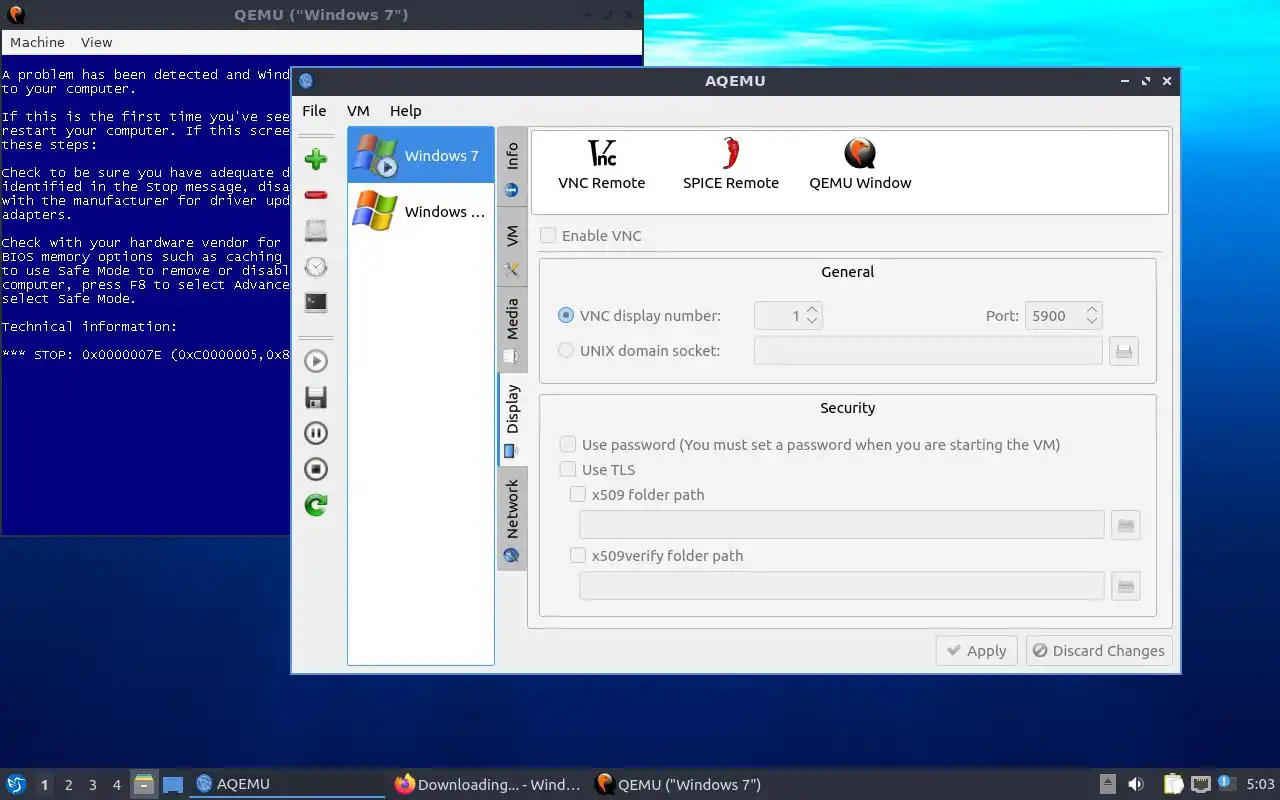This screenshot has width=1280, height=800.
Task: Select the running Windows 7 VM
Action: (421, 155)
